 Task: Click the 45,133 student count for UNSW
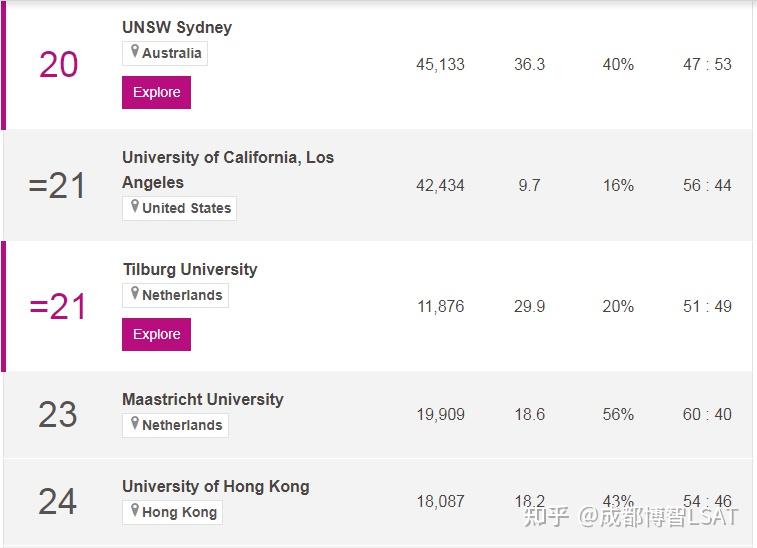[x=440, y=64]
